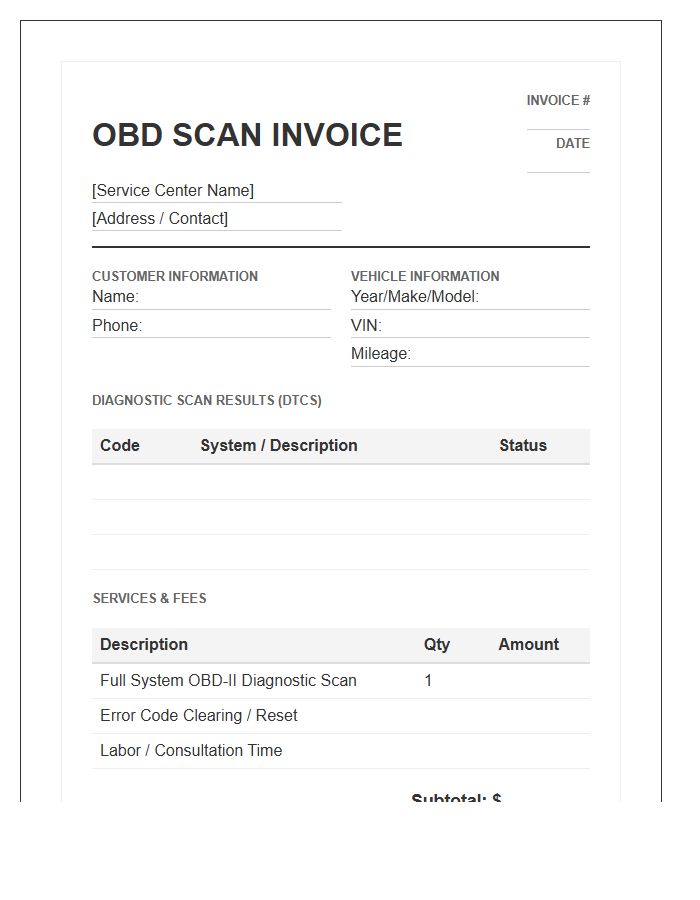
Task: Click the VEHICLE INFORMATION heading
Action: point(425,276)
